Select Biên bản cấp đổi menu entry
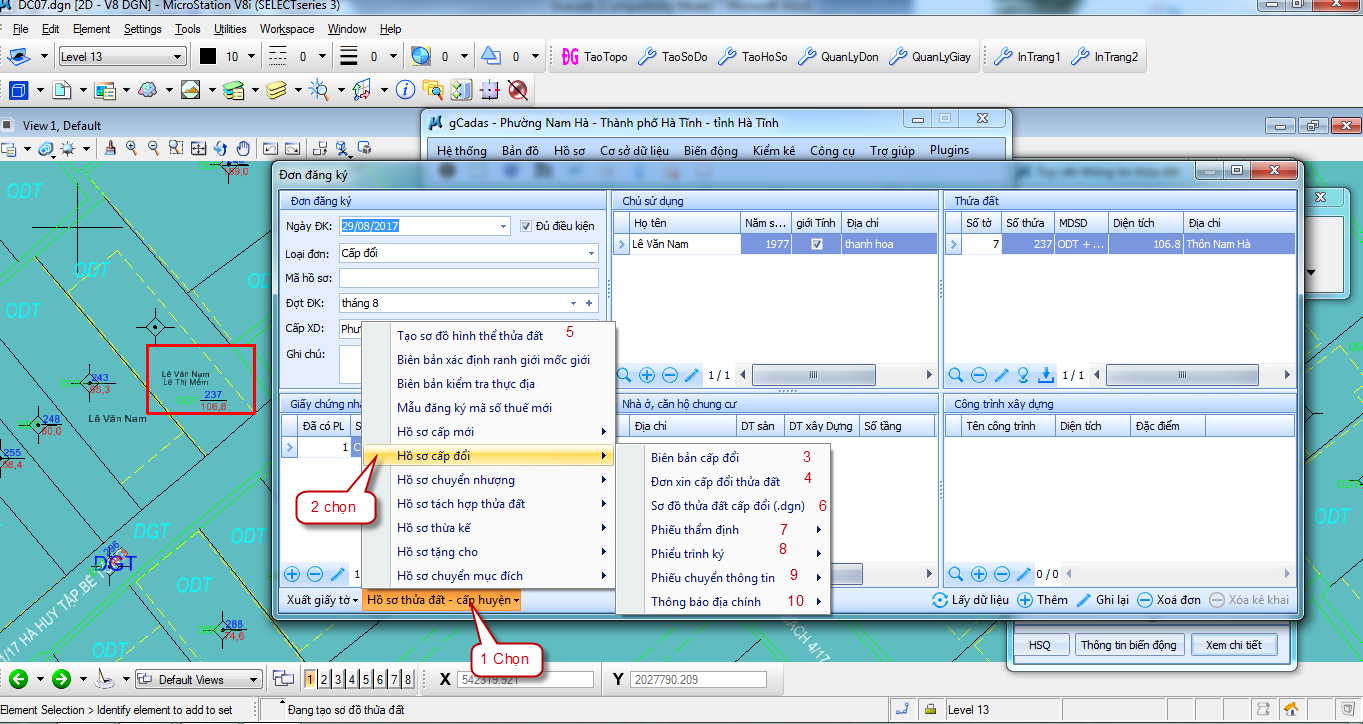1363x724 pixels. click(x=695, y=457)
